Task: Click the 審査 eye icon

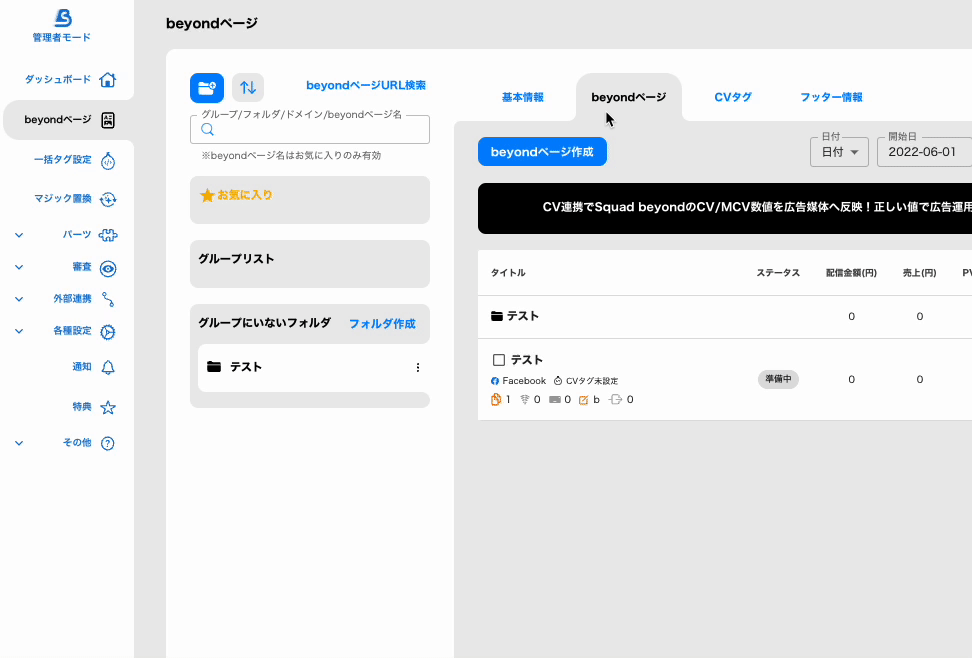Action: (108, 268)
